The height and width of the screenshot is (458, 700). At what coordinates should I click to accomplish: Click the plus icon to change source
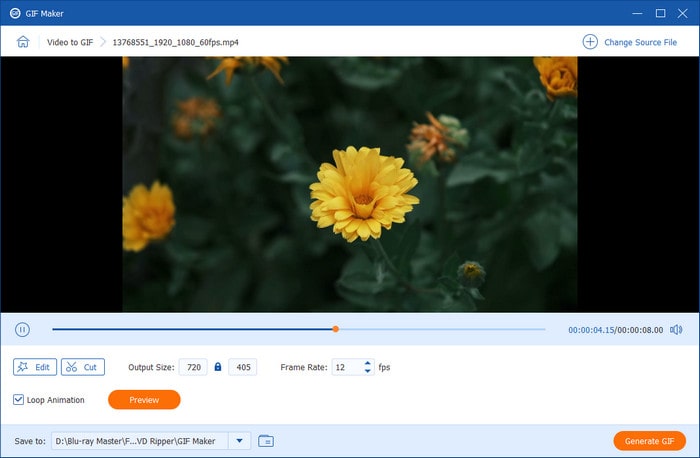tap(590, 42)
